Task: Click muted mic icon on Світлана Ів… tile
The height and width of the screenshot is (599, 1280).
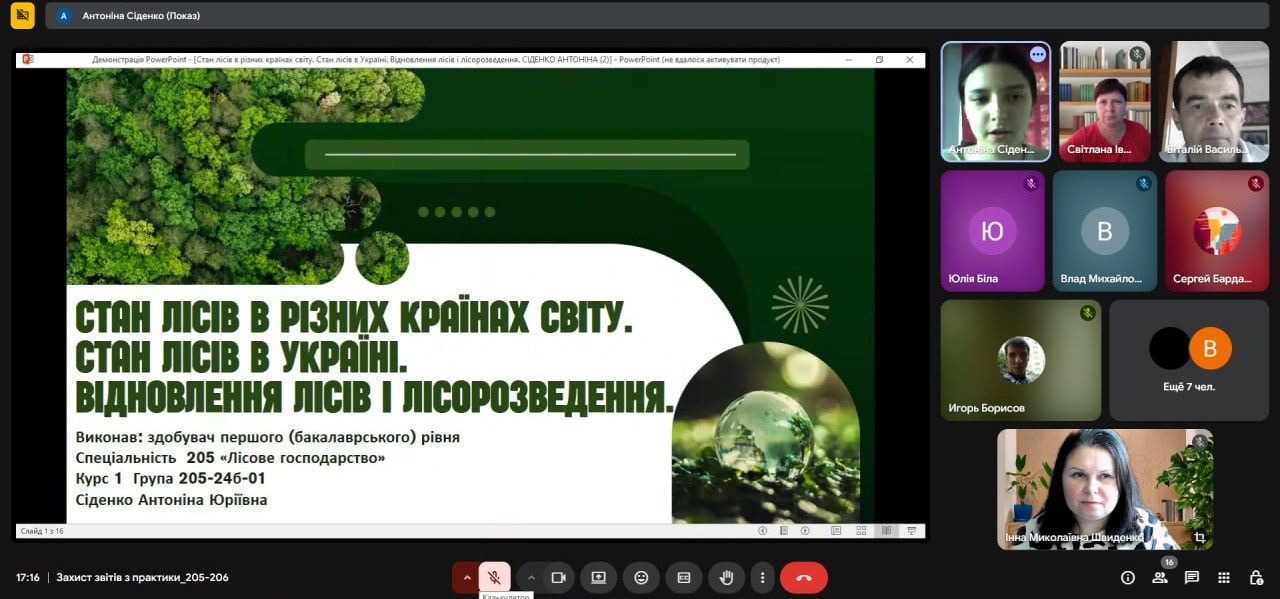Action: pyautogui.click(x=1137, y=54)
